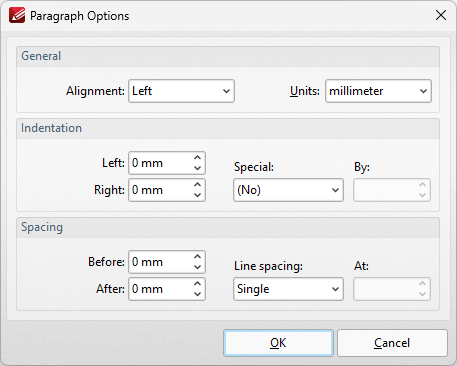Viewport: 457px width, 366px height.
Task: Click the disabled At field
Action: [392, 289]
